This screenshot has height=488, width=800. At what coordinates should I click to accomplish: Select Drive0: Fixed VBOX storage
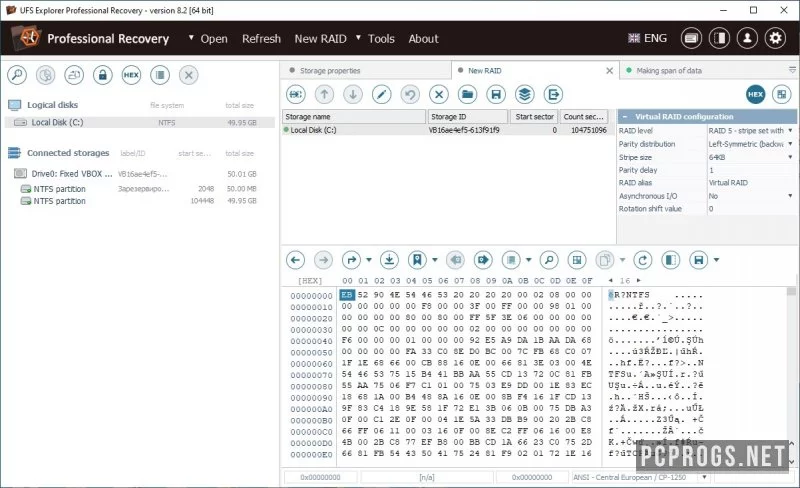[x=139, y=174]
